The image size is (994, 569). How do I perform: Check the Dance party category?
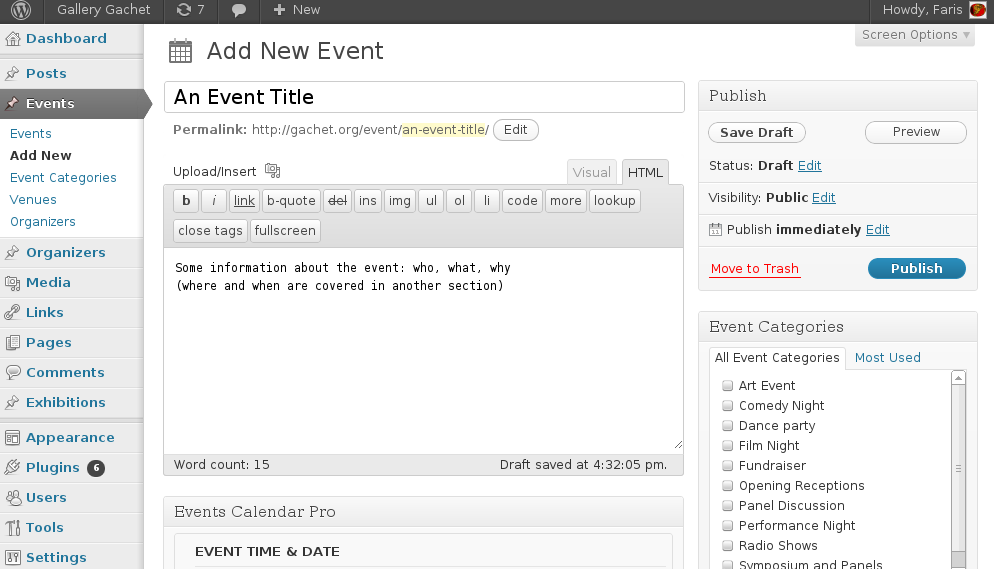click(728, 426)
